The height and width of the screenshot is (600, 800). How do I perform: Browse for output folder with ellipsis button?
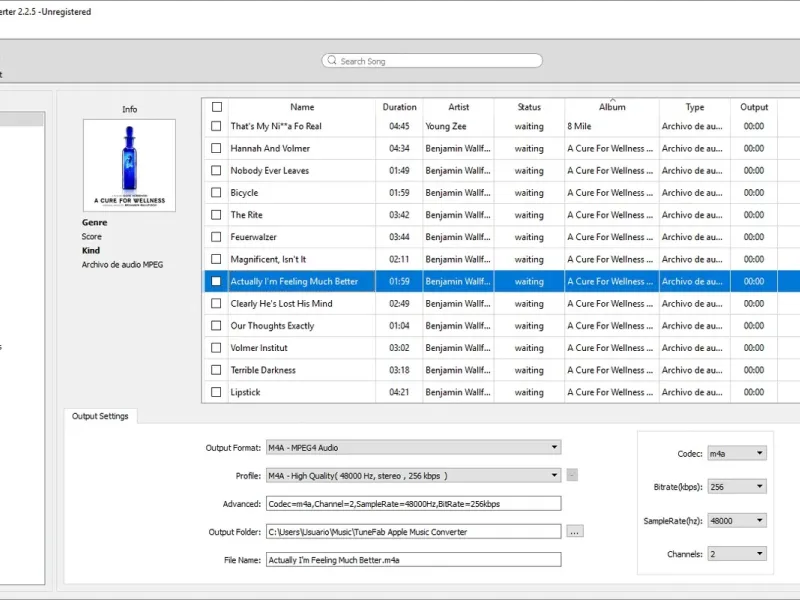pos(574,532)
